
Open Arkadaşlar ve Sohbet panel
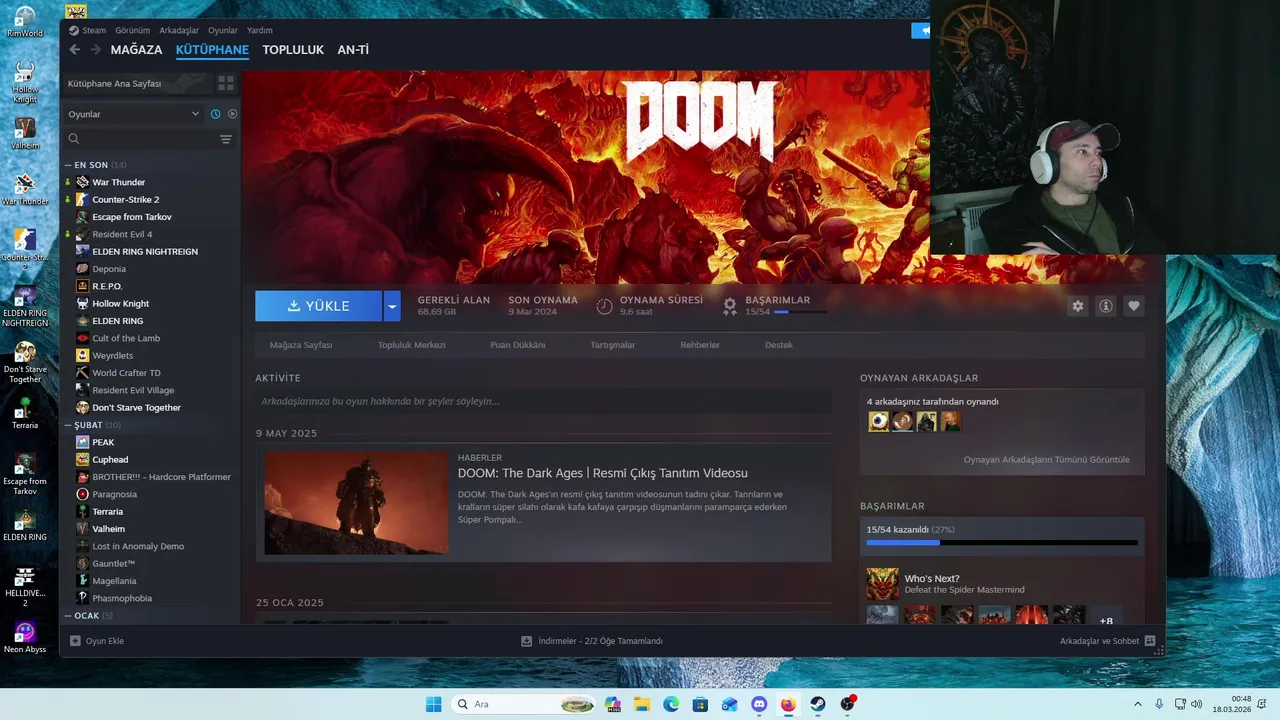tap(1108, 641)
